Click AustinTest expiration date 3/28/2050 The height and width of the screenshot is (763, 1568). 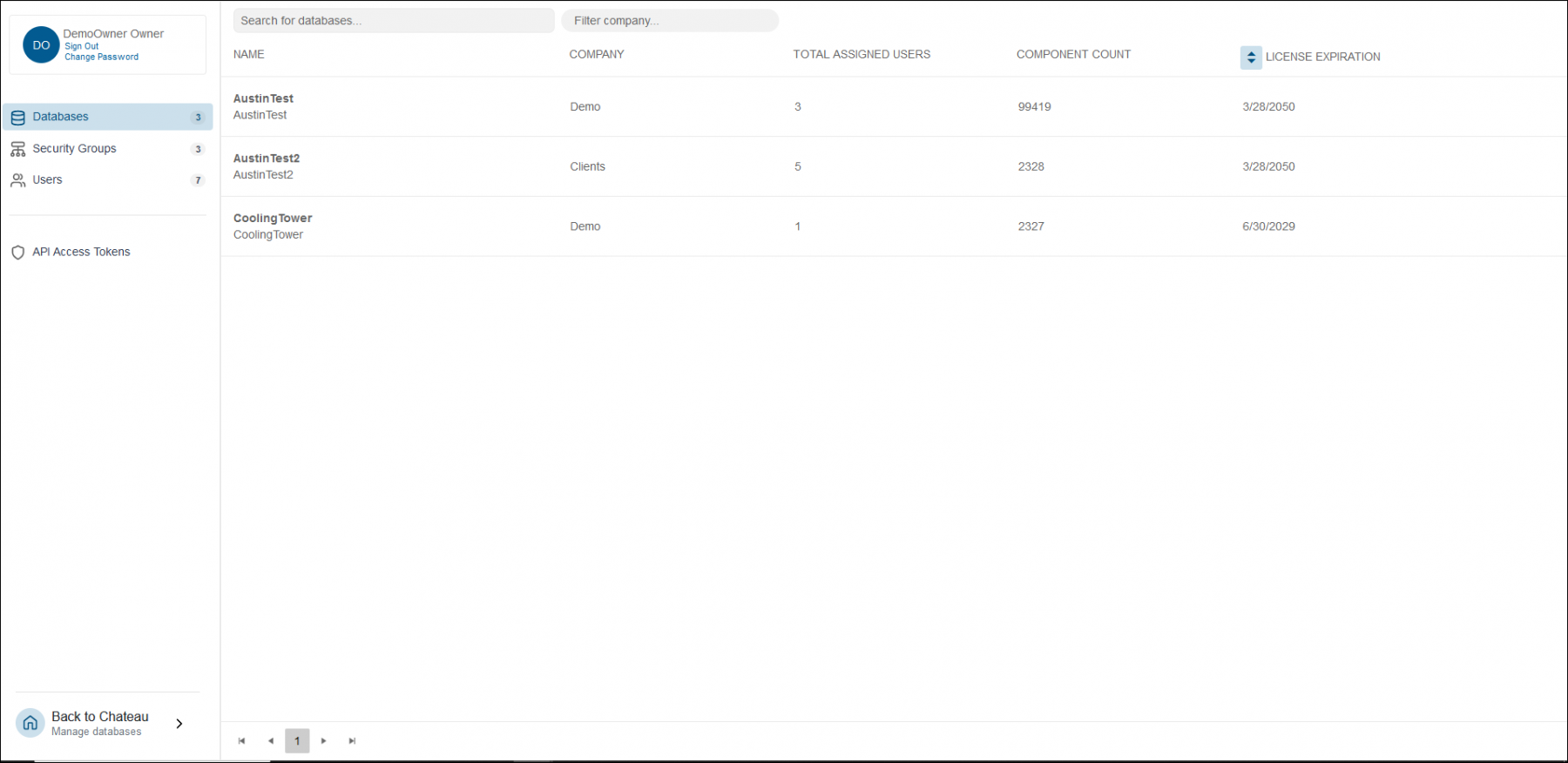1268,106
